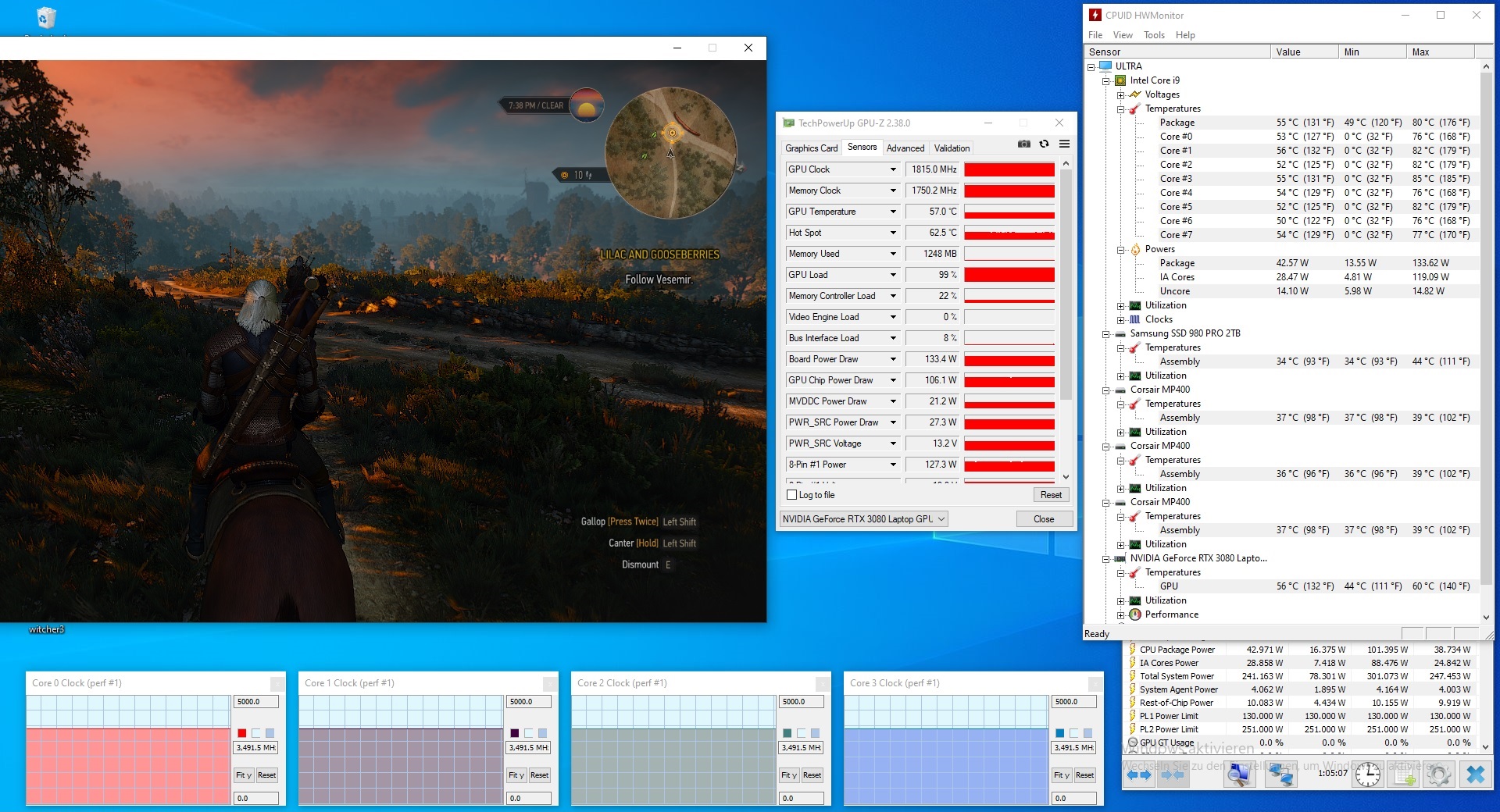This screenshot has height=812, width=1500.
Task: Click the CPUID HWMonitor title bar logo
Action: [x=1095, y=15]
